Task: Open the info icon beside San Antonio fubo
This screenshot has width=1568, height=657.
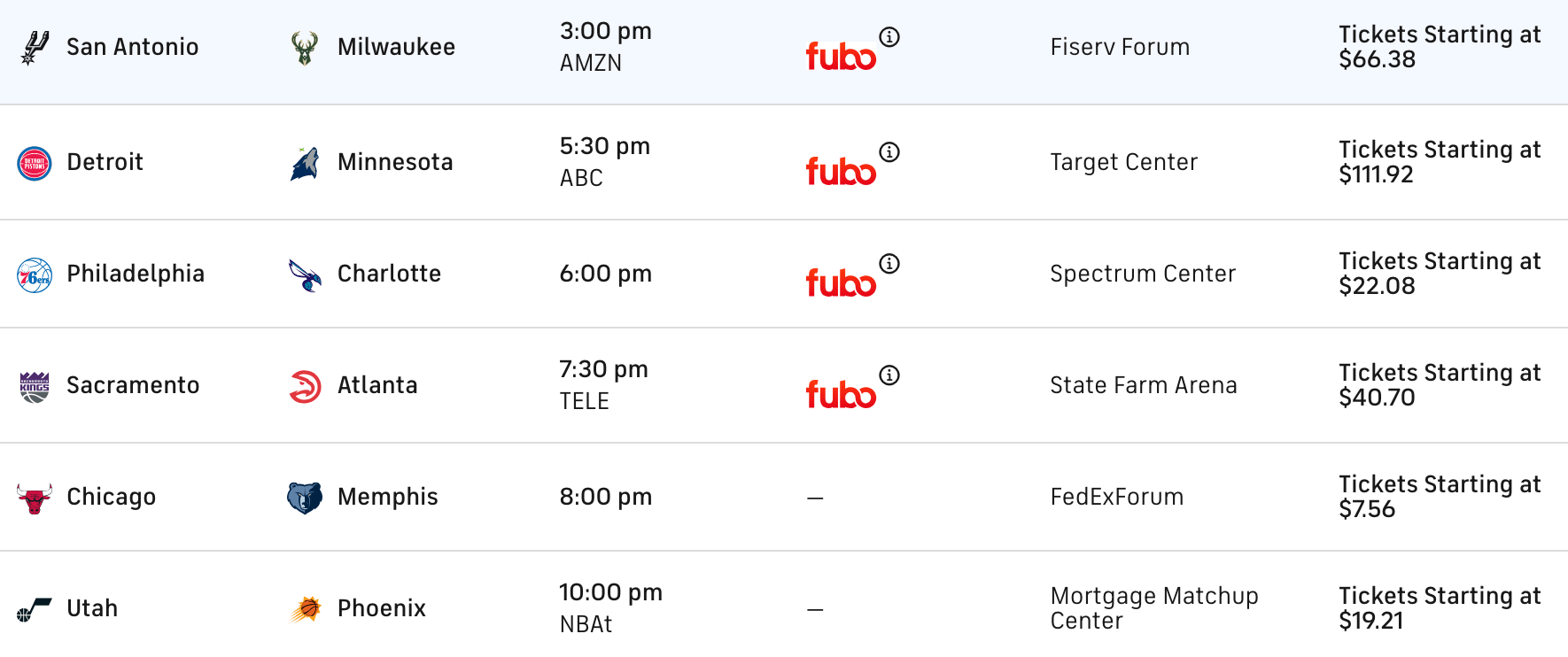Action: [889, 37]
